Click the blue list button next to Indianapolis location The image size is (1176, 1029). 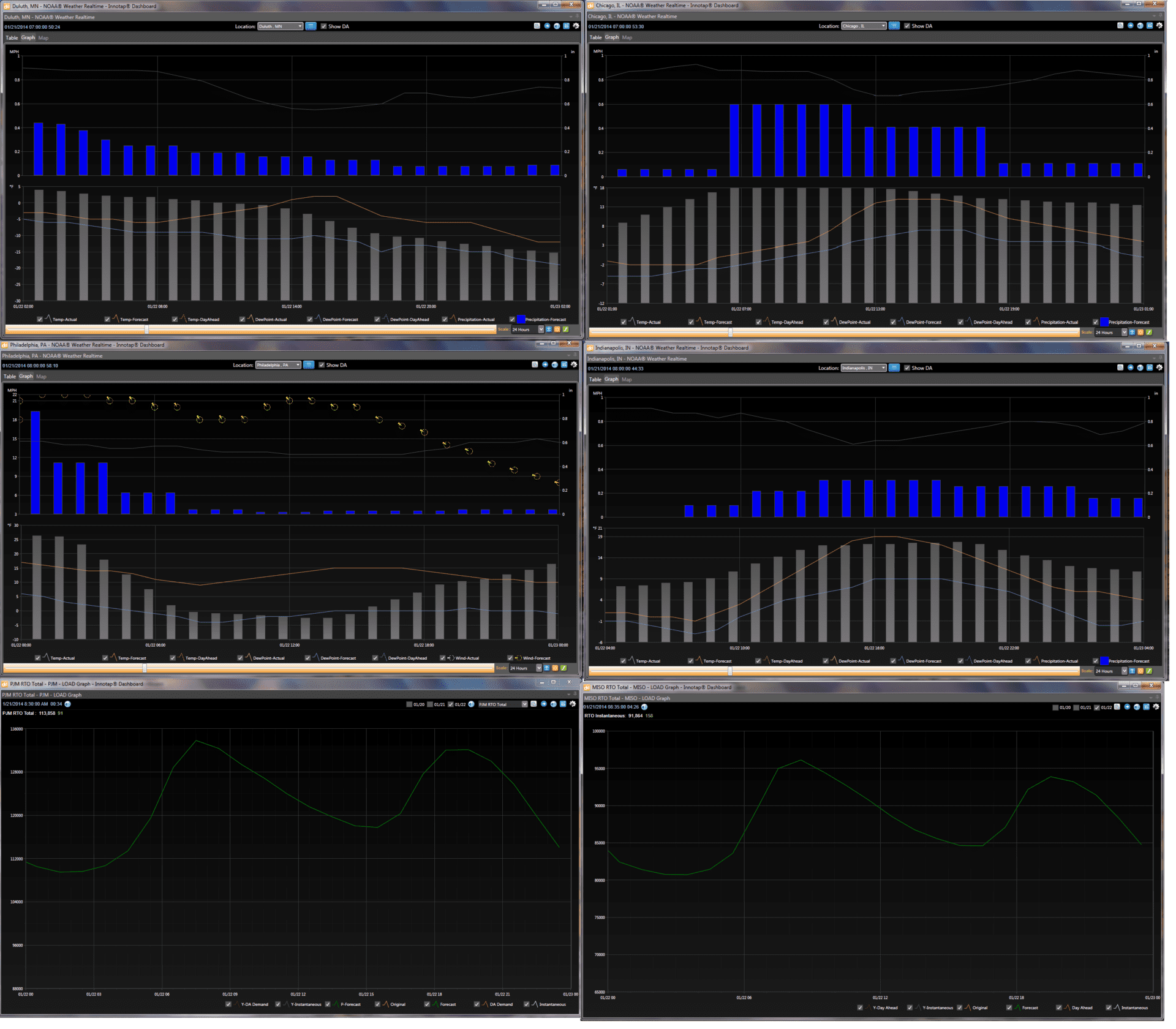[894, 367]
